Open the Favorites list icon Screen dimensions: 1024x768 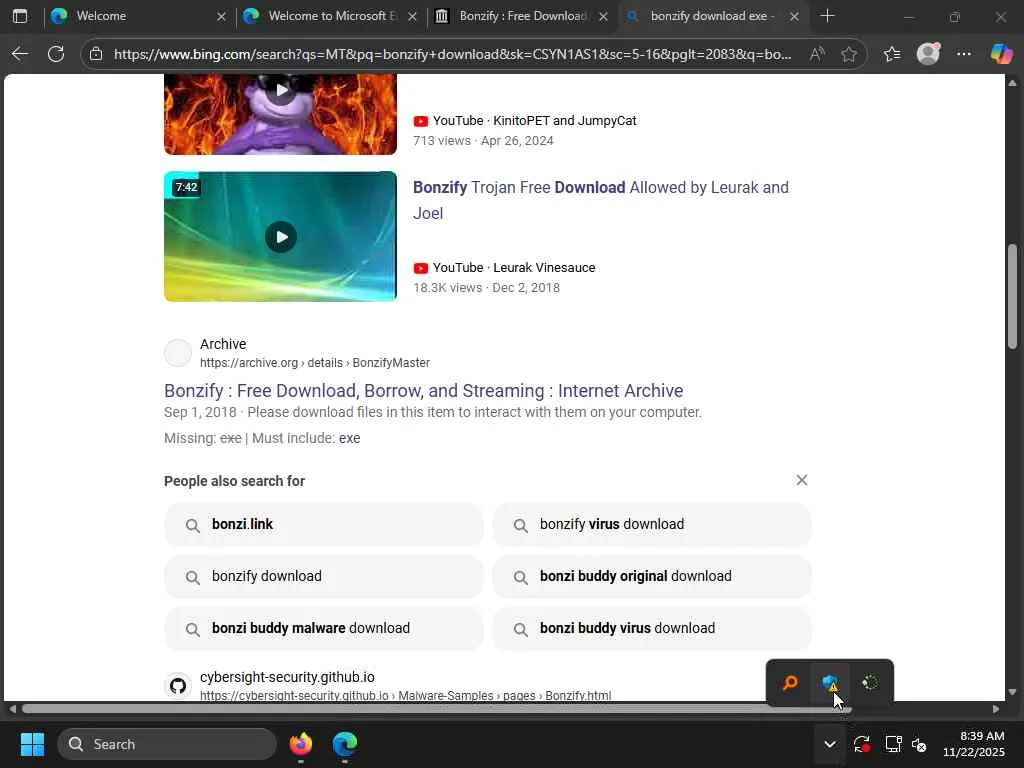point(892,54)
